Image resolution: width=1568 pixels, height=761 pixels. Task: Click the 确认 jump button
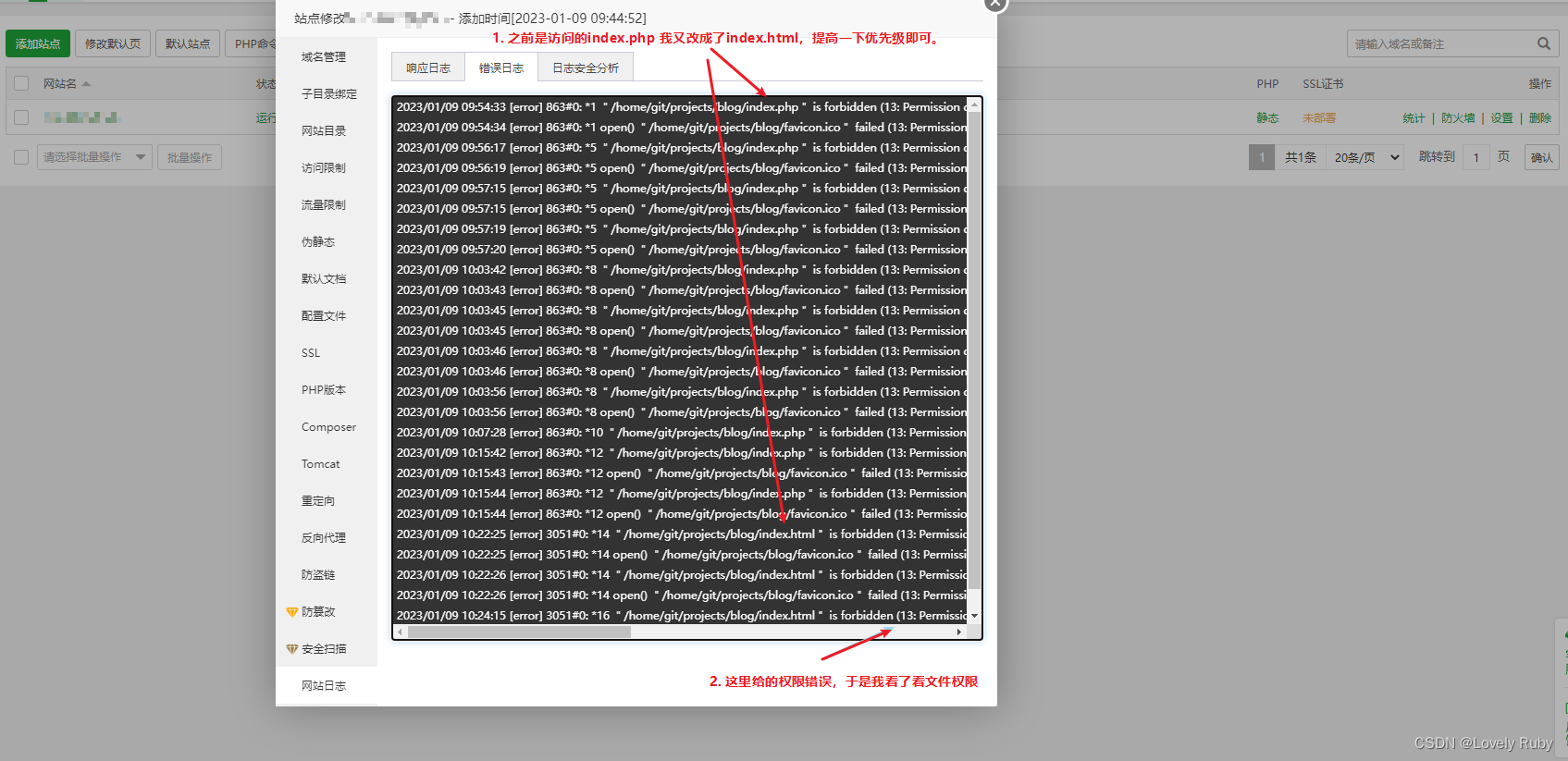pos(1542,157)
